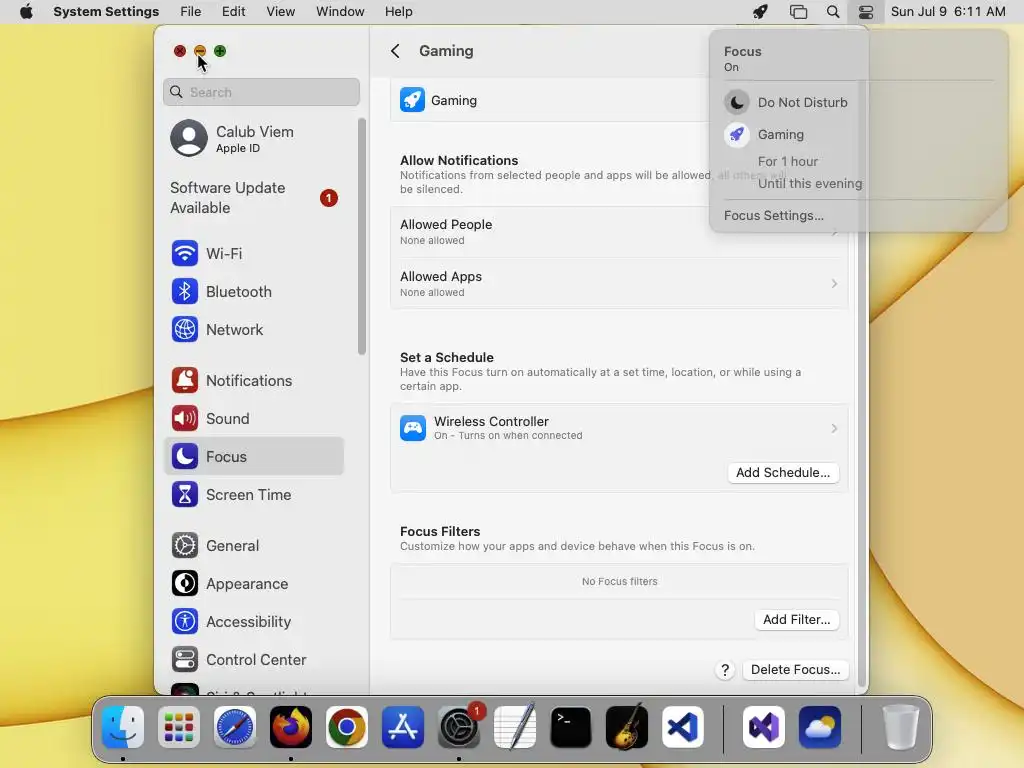The height and width of the screenshot is (768, 1024).
Task: Open the help question mark button
Action: pos(725,670)
